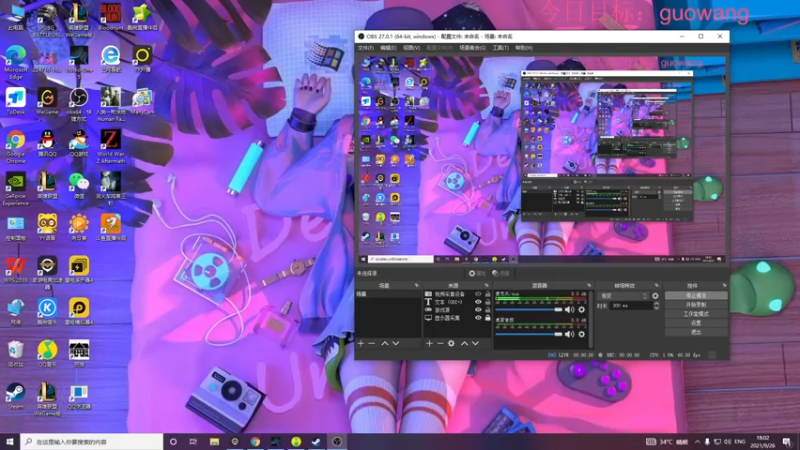Image resolution: width=800 pixels, height=450 pixels.
Task: Remove the selected source with the minus icon
Action: coord(440,343)
